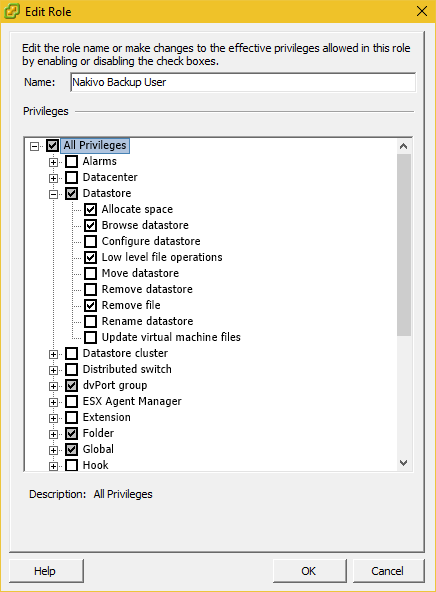Check the Hook checkbox
This screenshot has width=436, height=592.
coord(71,465)
